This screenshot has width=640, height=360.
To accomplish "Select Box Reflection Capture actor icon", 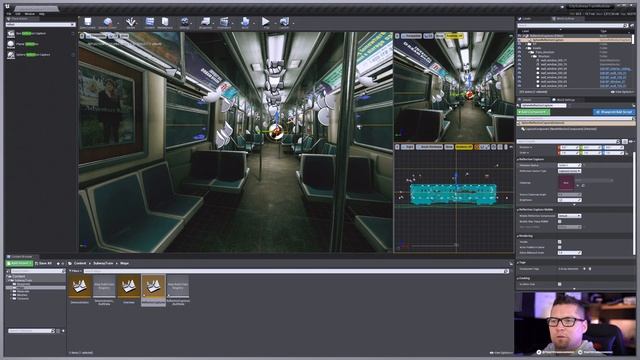I will (x=11, y=33).
